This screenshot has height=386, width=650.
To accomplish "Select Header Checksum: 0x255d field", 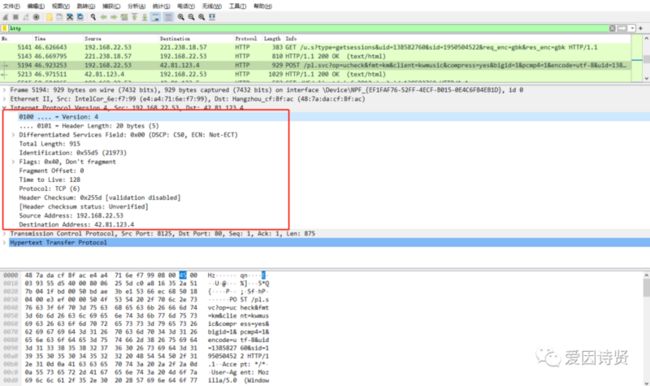I will (x=99, y=198).
